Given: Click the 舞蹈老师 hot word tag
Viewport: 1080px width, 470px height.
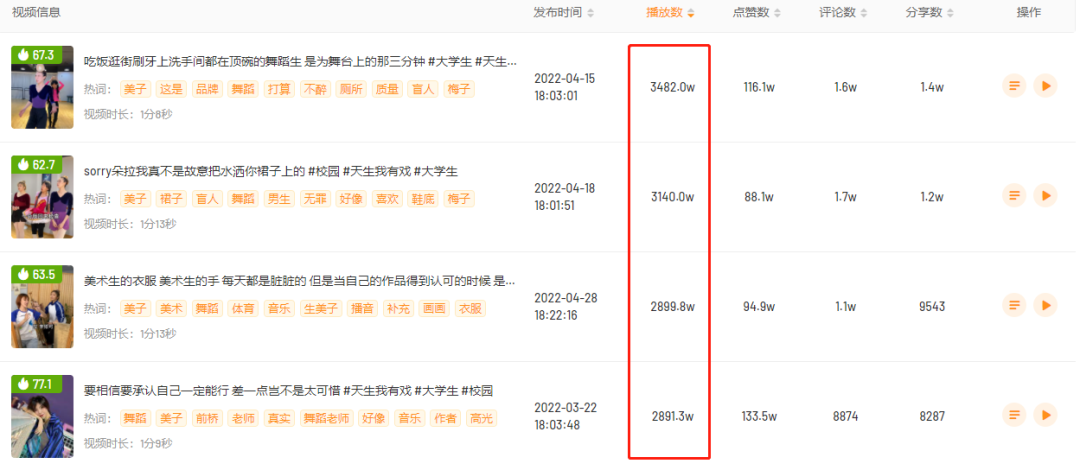Looking at the screenshot, I should click(x=326, y=418).
